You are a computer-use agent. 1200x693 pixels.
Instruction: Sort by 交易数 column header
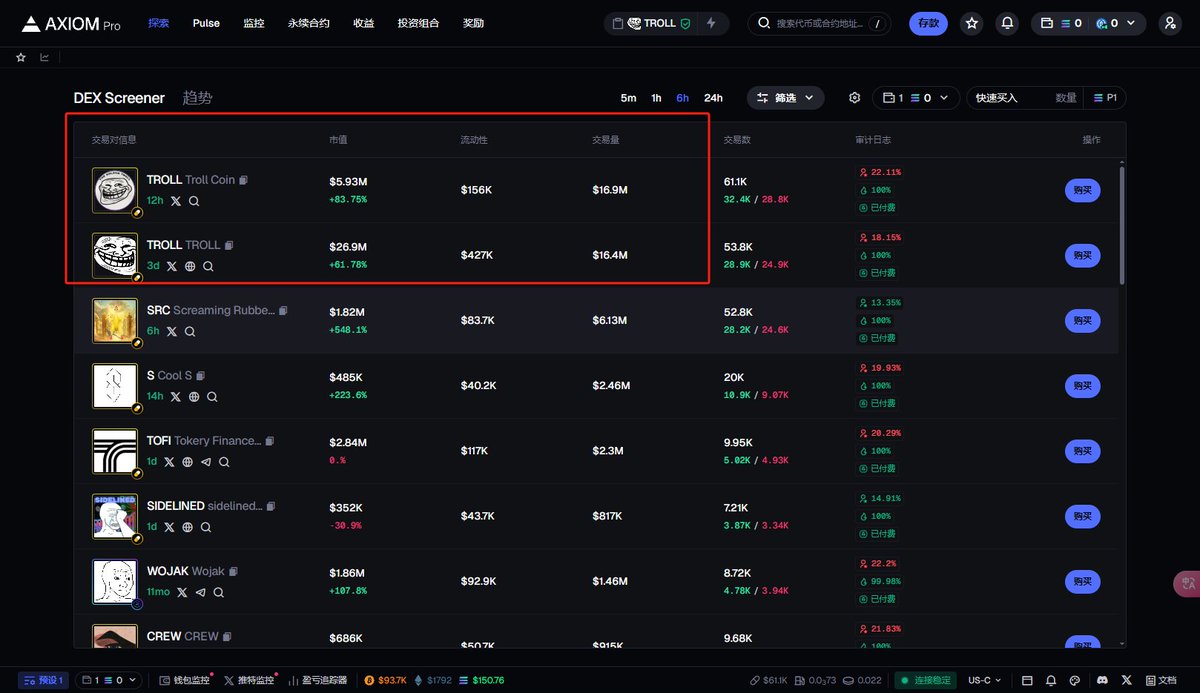[x=737, y=140]
